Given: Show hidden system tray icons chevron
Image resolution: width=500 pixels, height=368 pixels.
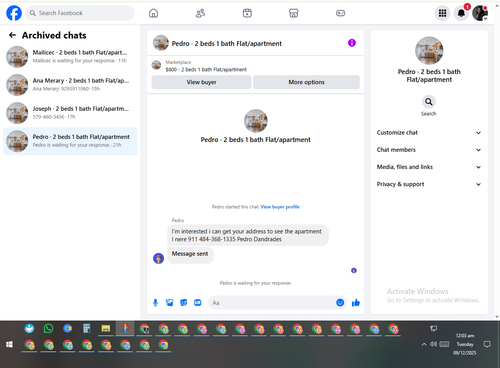Looking at the screenshot, I should click(424, 344).
